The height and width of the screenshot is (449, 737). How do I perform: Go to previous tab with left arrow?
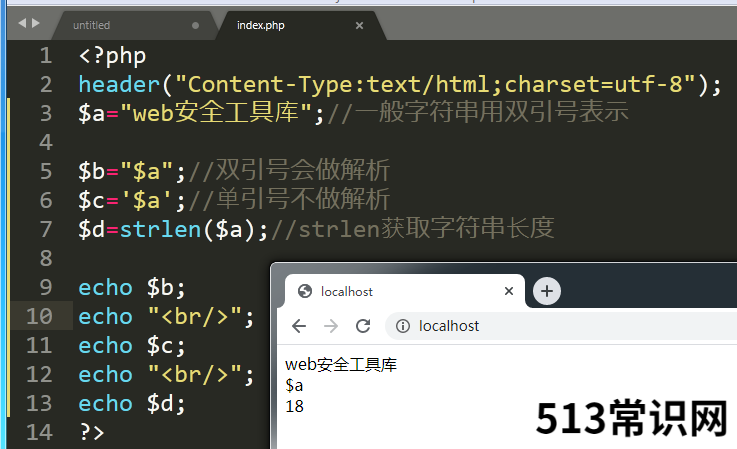pos(22,23)
